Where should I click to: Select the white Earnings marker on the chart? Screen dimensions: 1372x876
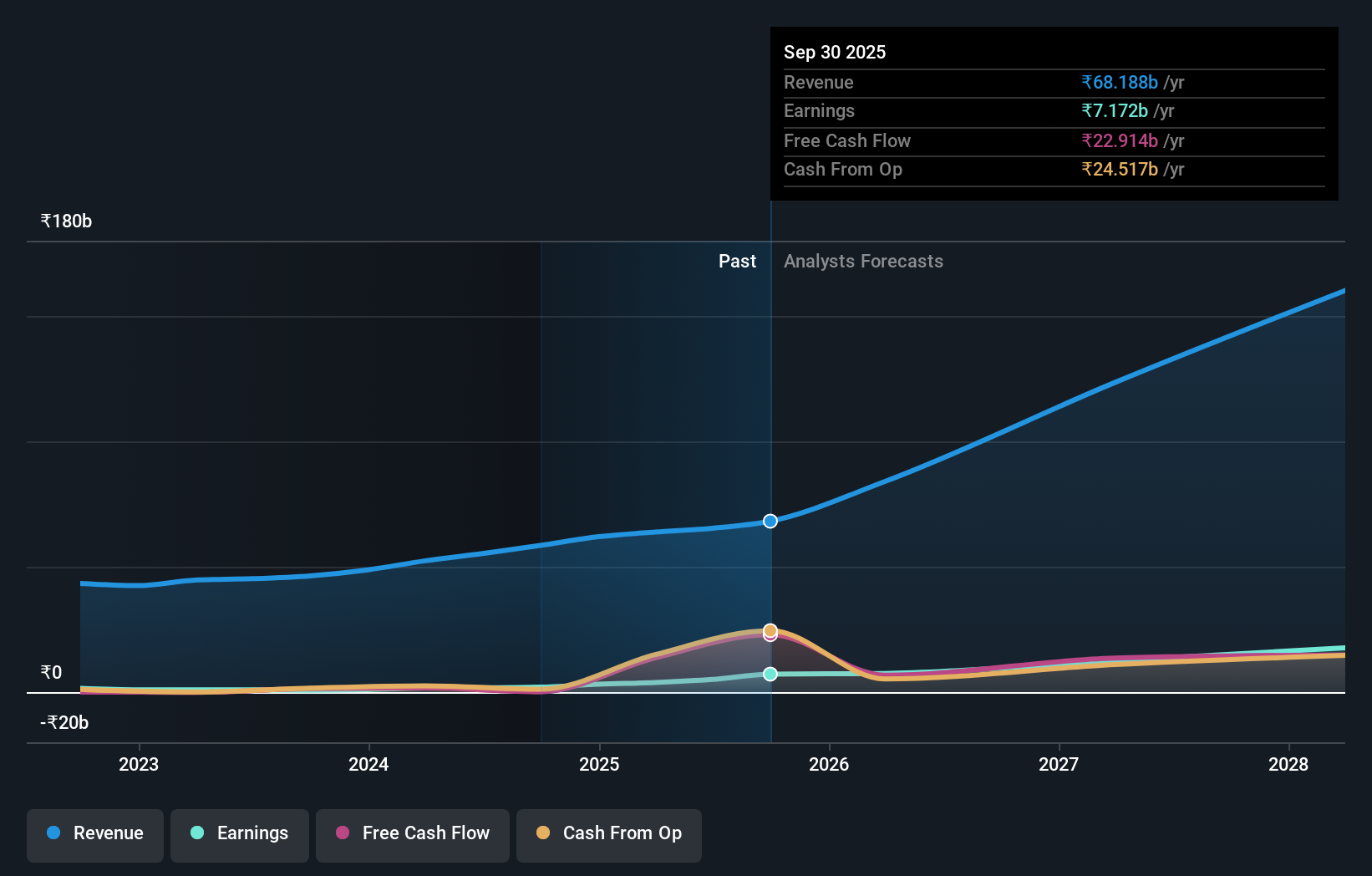click(770, 674)
